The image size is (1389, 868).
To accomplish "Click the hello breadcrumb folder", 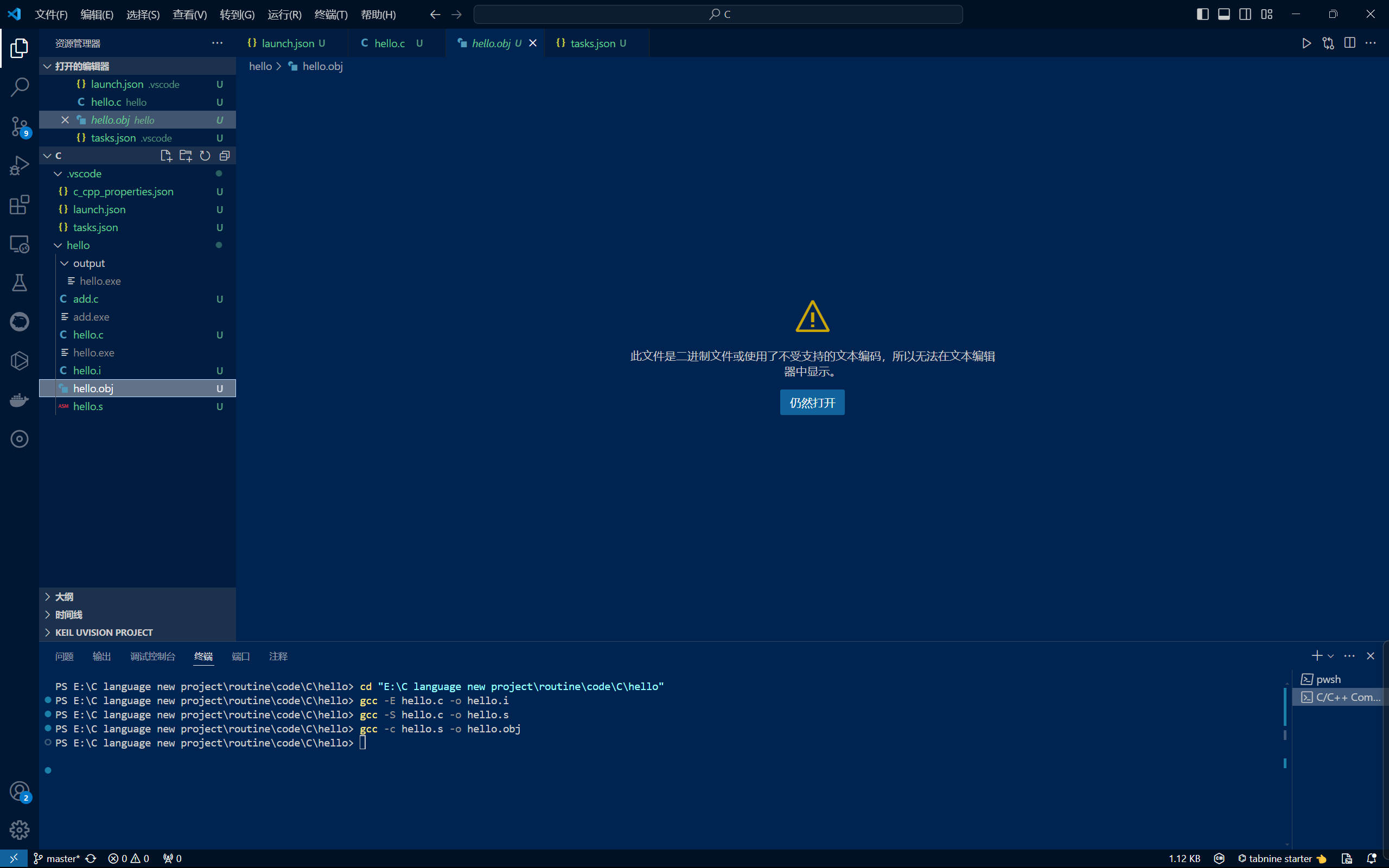I will (260, 66).
